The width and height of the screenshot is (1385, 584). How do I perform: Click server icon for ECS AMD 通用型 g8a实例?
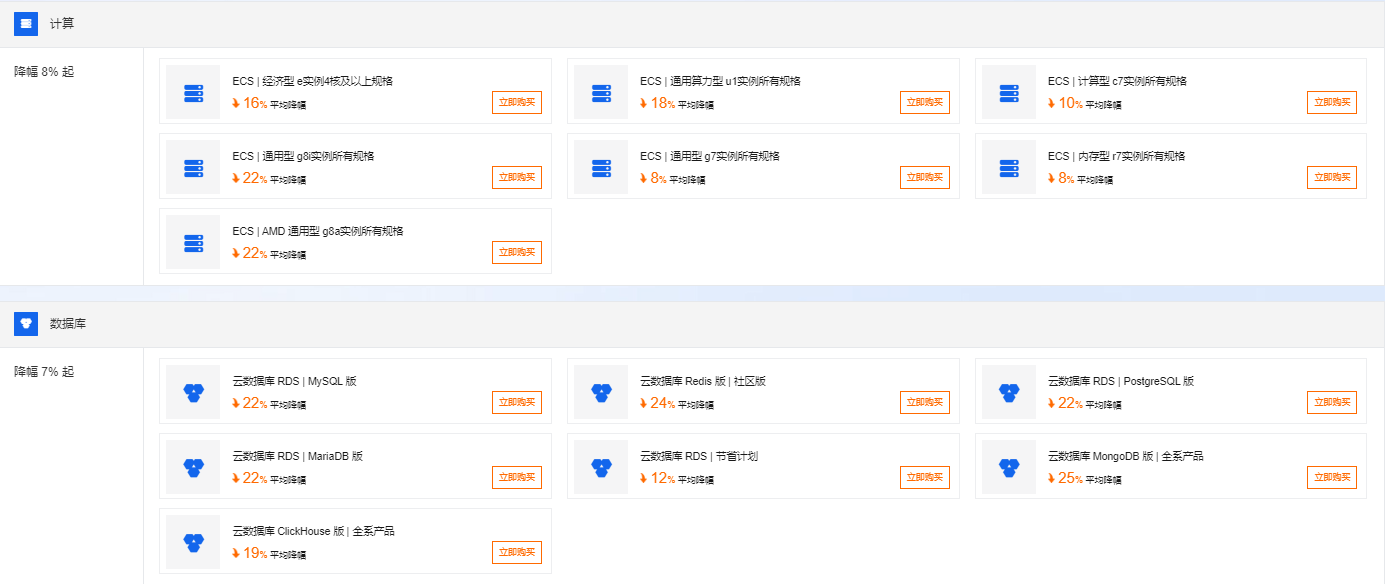(x=193, y=243)
